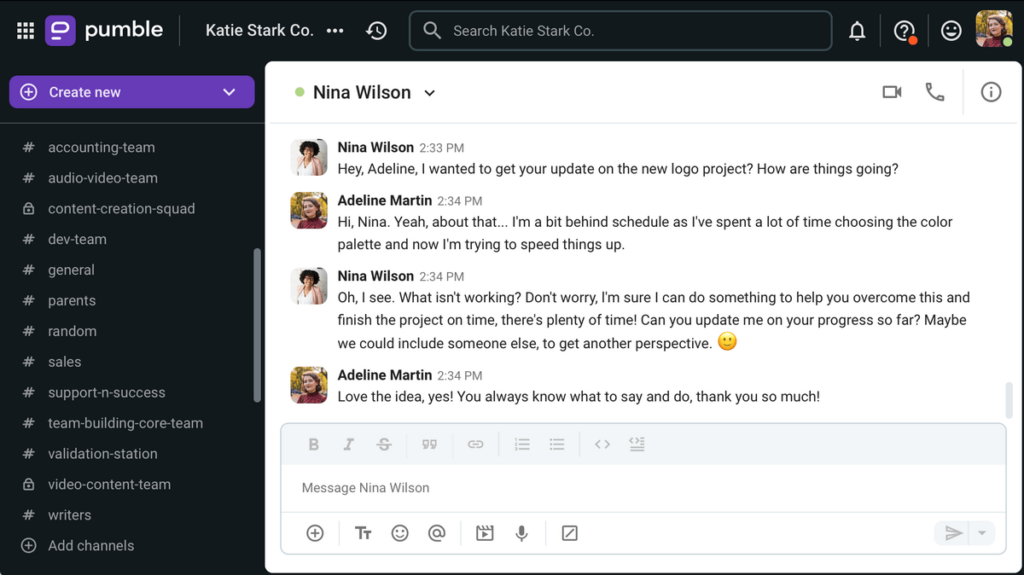Open the dev-team channel
The height and width of the screenshot is (575, 1024).
coord(77,239)
